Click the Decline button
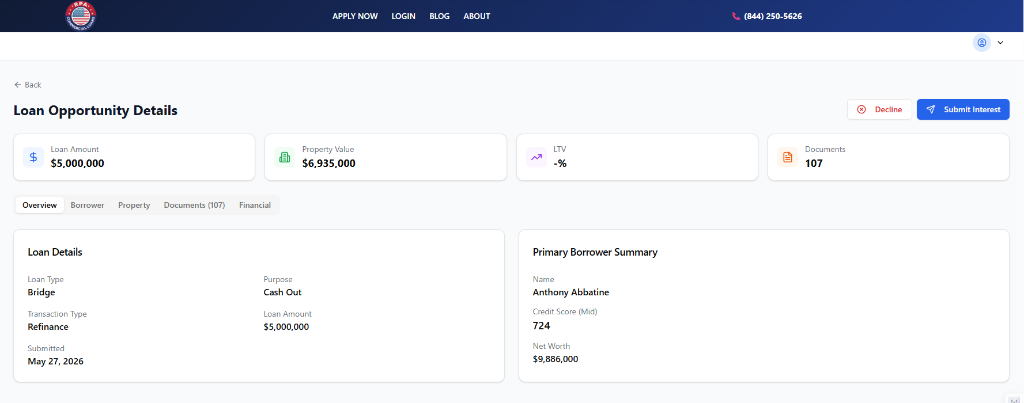The width and height of the screenshot is (1024, 403). pyautogui.click(x=879, y=110)
